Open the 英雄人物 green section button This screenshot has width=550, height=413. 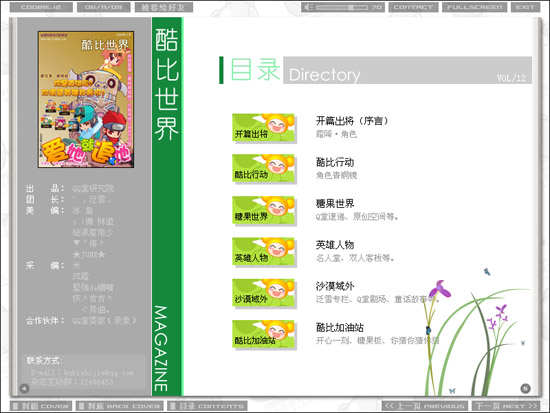(263, 252)
